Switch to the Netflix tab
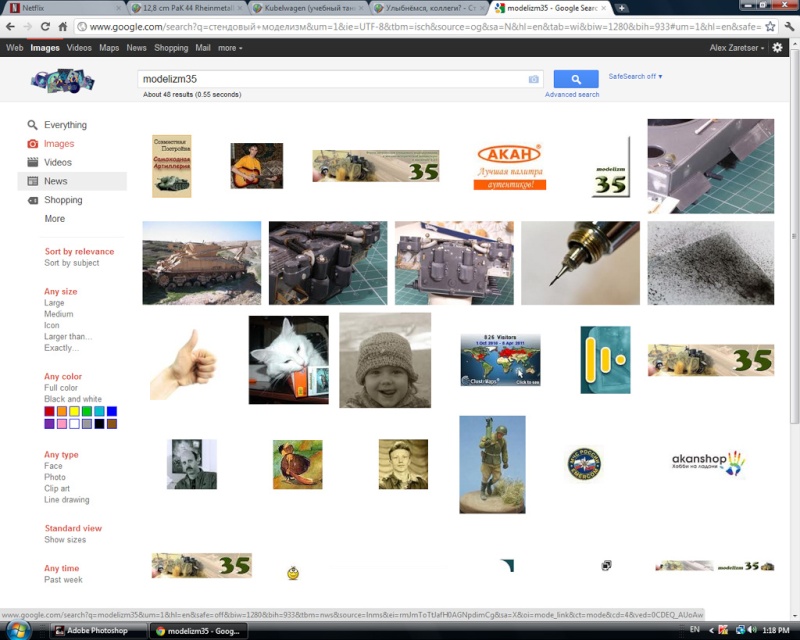Image resolution: width=800 pixels, height=640 pixels. point(65,8)
